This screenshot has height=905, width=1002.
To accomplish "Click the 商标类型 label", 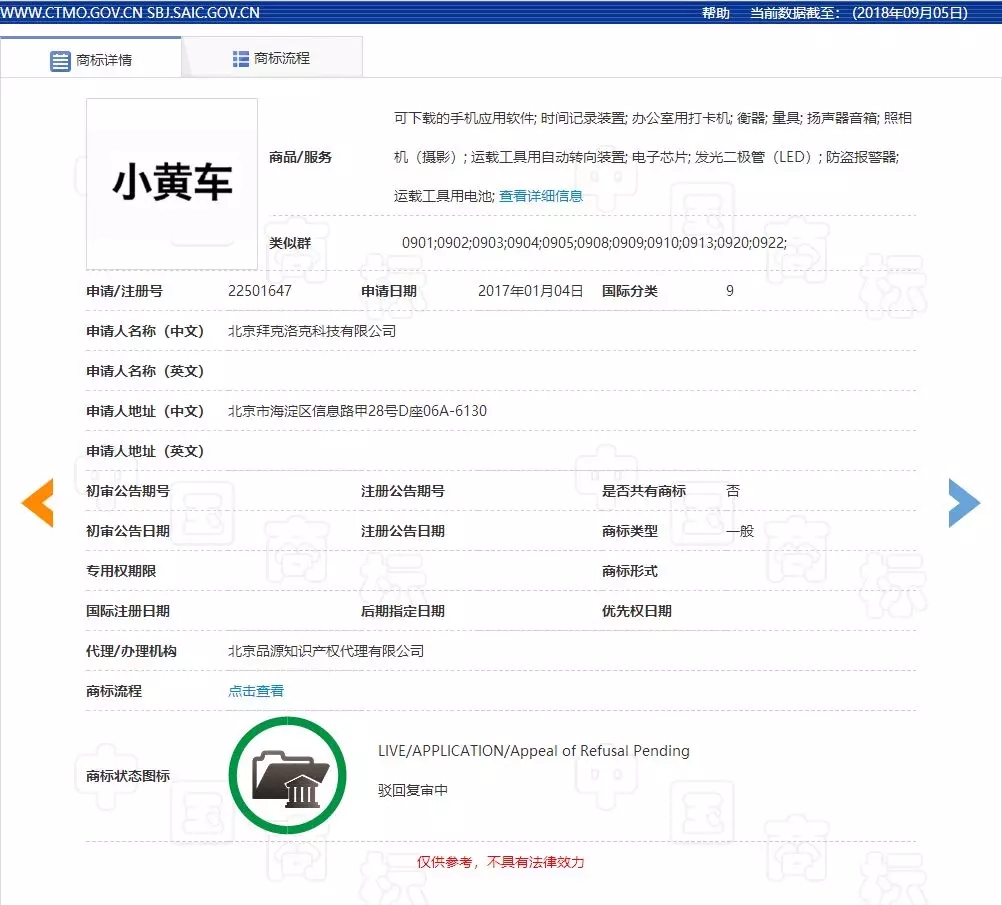I will pyautogui.click(x=629, y=531).
